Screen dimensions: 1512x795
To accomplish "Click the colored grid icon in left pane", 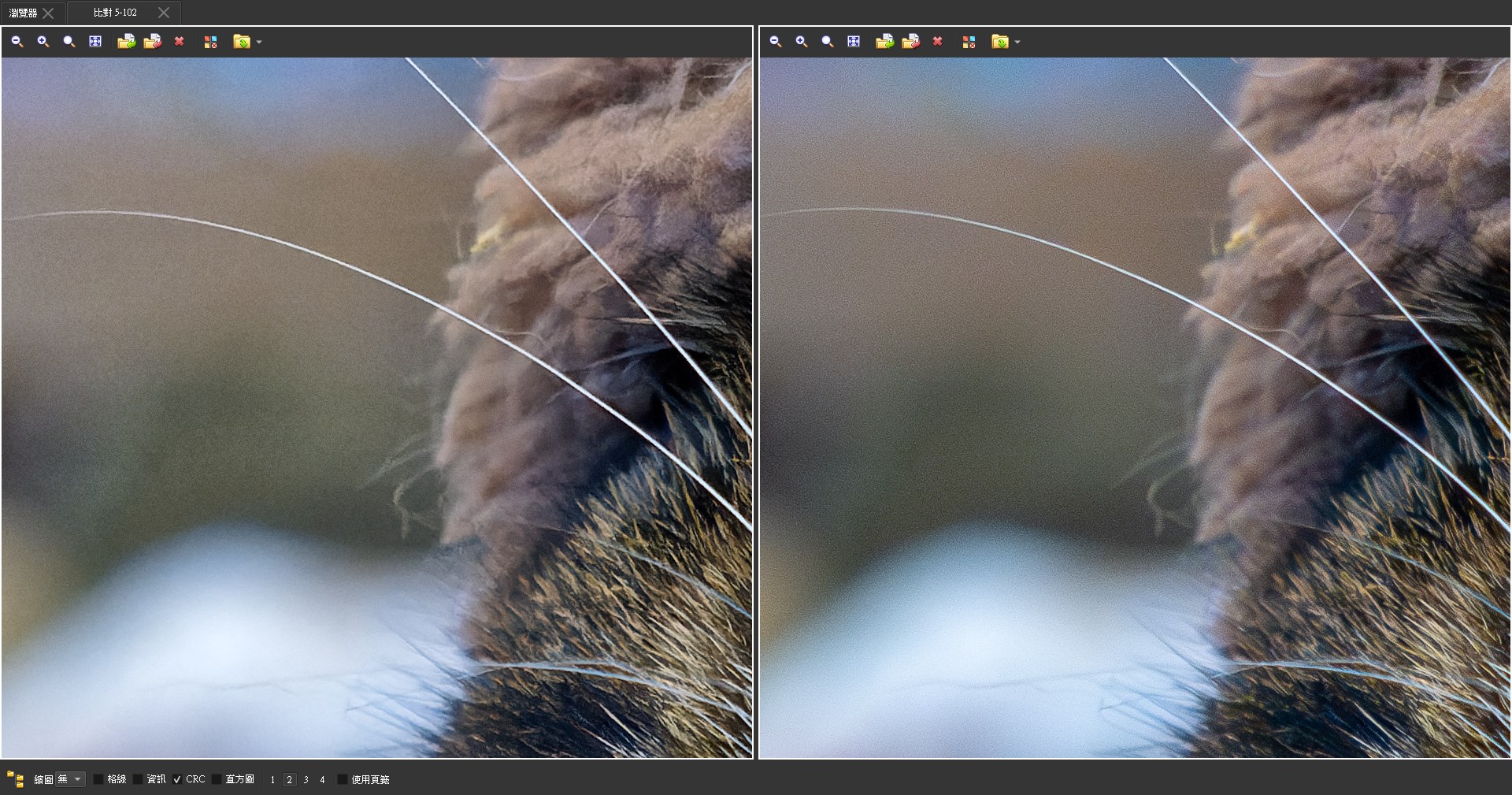I will 210,42.
